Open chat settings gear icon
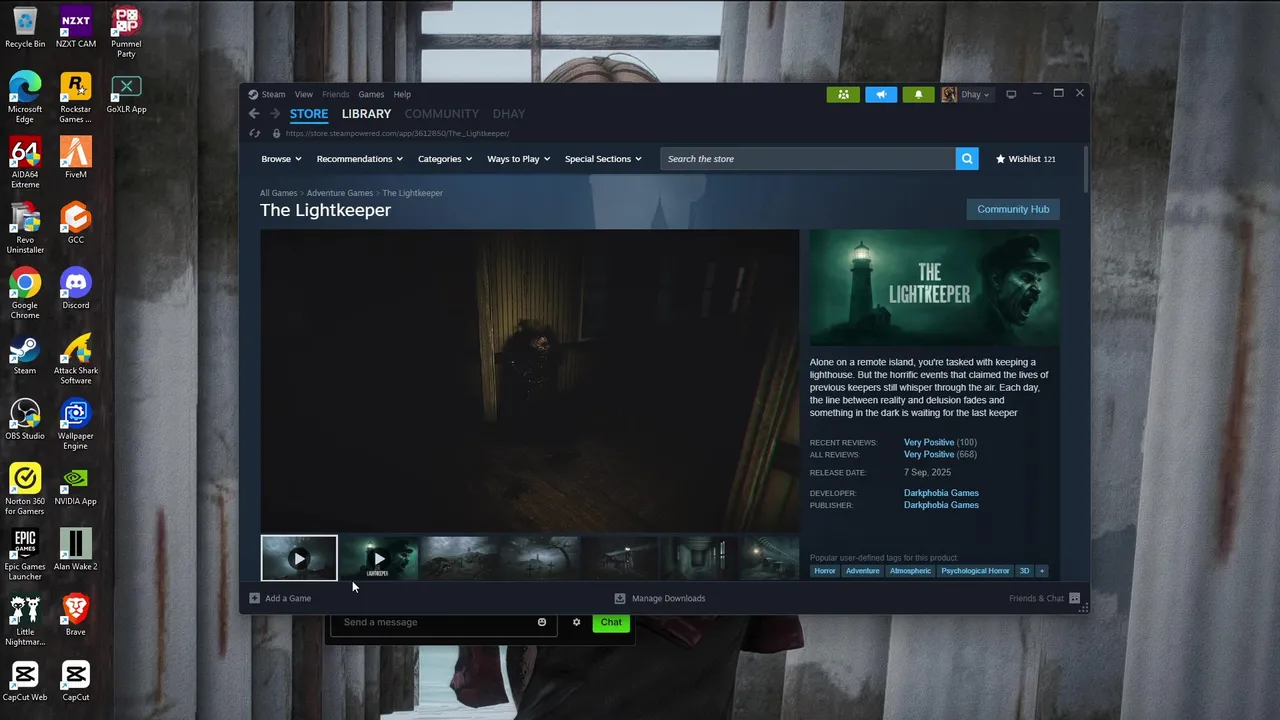 576,622
